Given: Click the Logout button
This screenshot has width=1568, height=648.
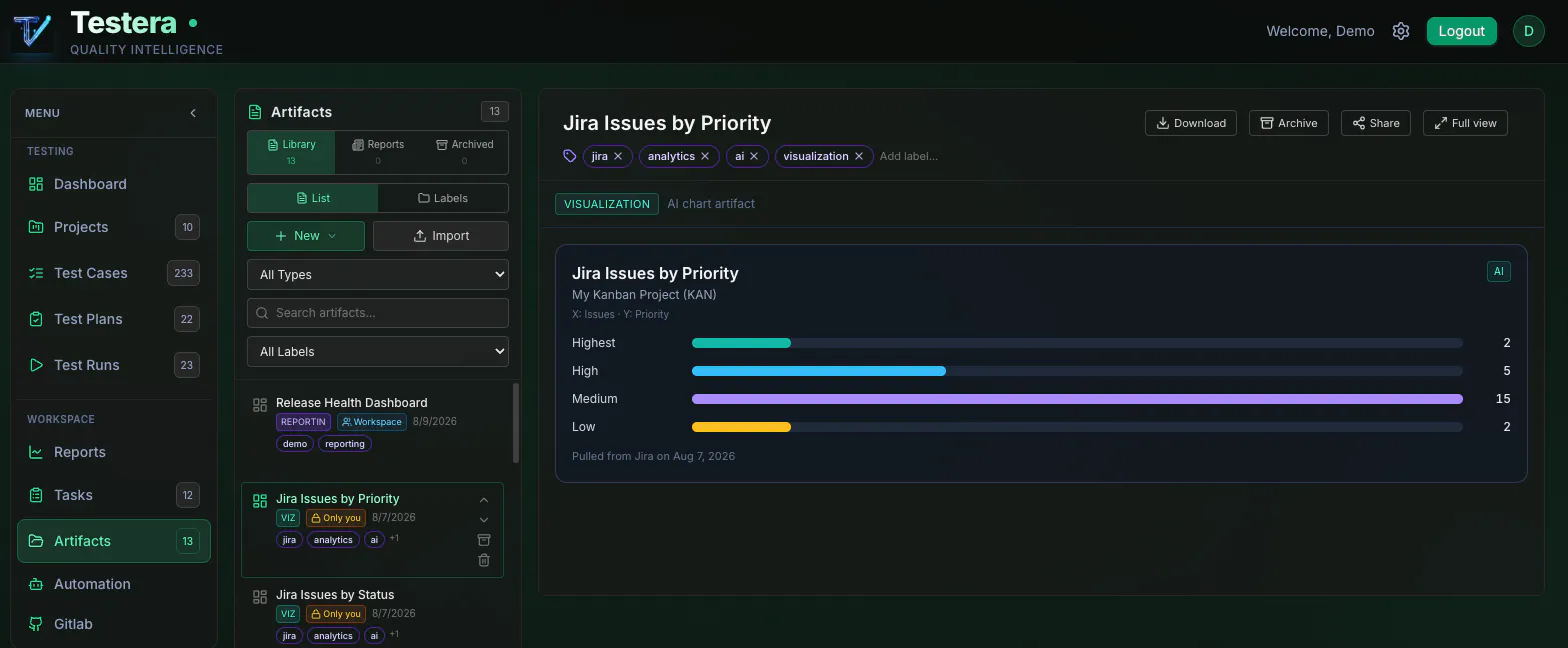Looking at the screenshot, I should point(1461,31).
